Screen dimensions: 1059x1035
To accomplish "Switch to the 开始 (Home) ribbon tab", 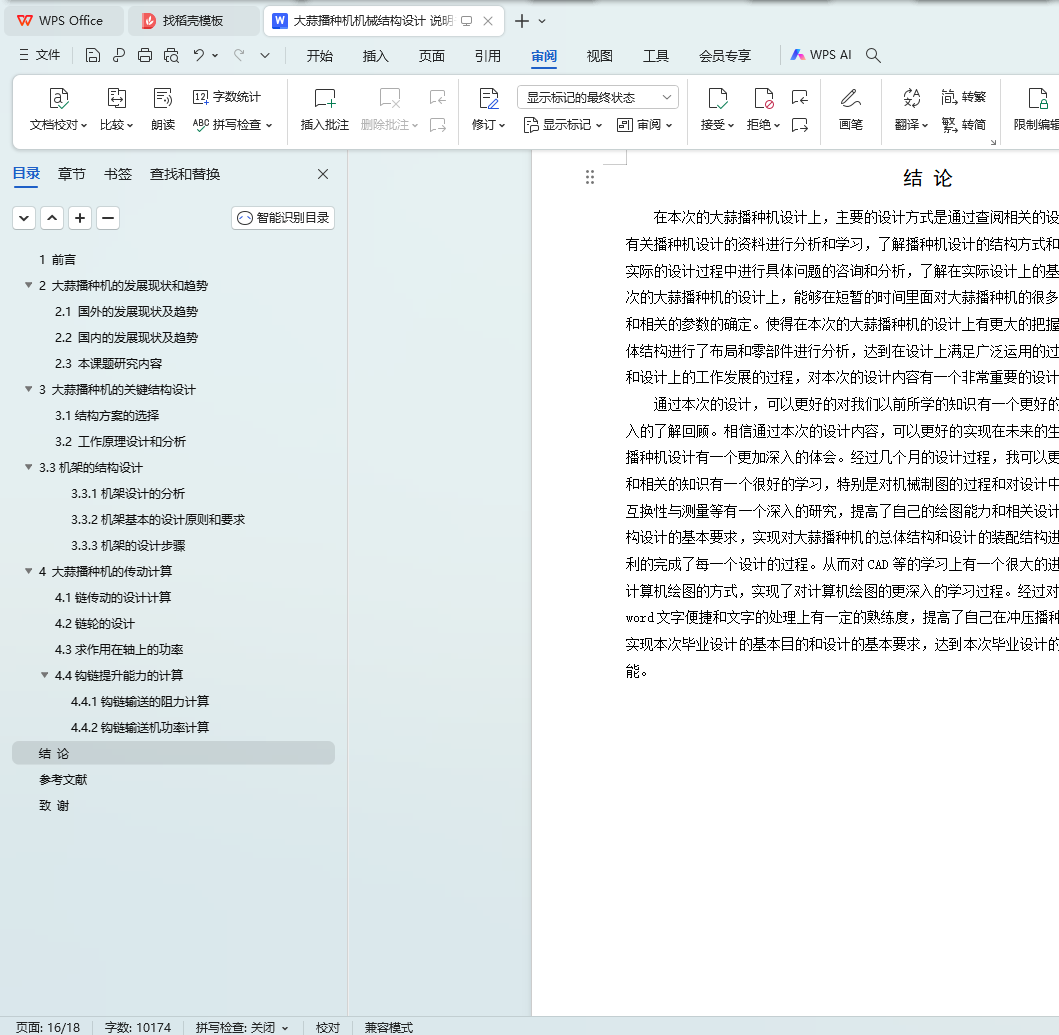I will (x=319, y=55).
